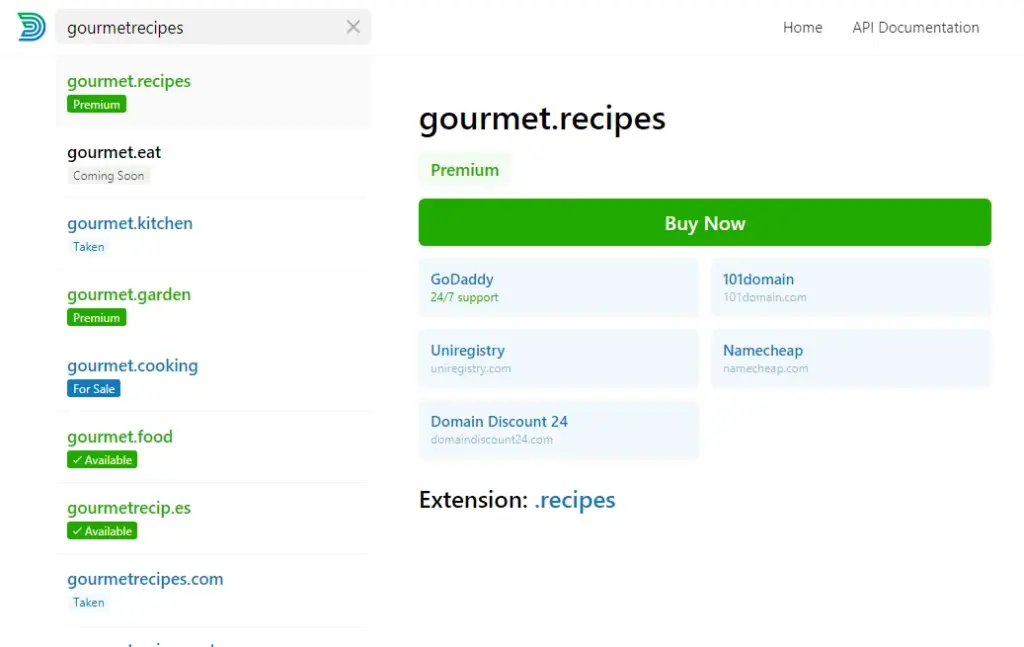Click Taken label under gourmetrecipes.com
1024x647 pixels.
click(x=88, y=603)
